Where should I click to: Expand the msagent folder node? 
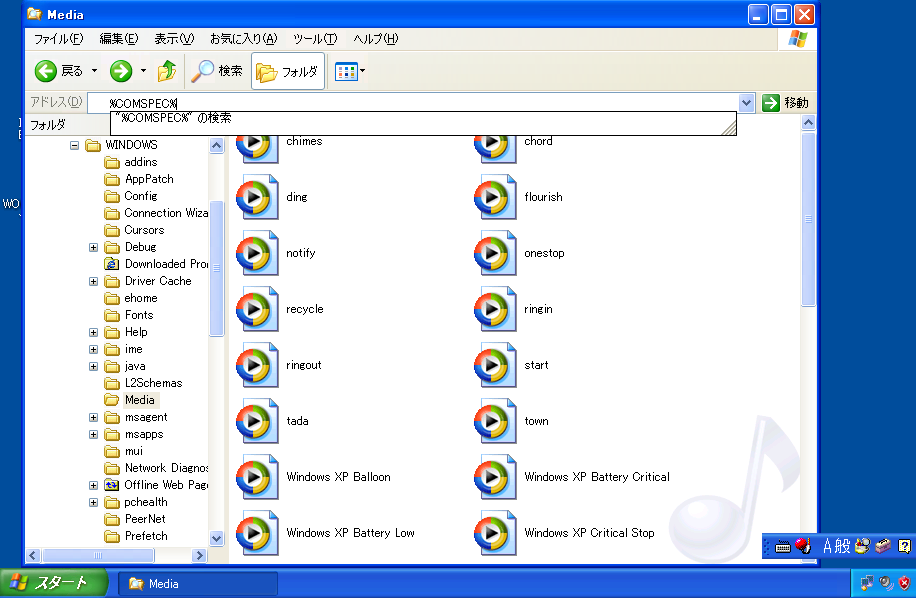click(93, 418)
